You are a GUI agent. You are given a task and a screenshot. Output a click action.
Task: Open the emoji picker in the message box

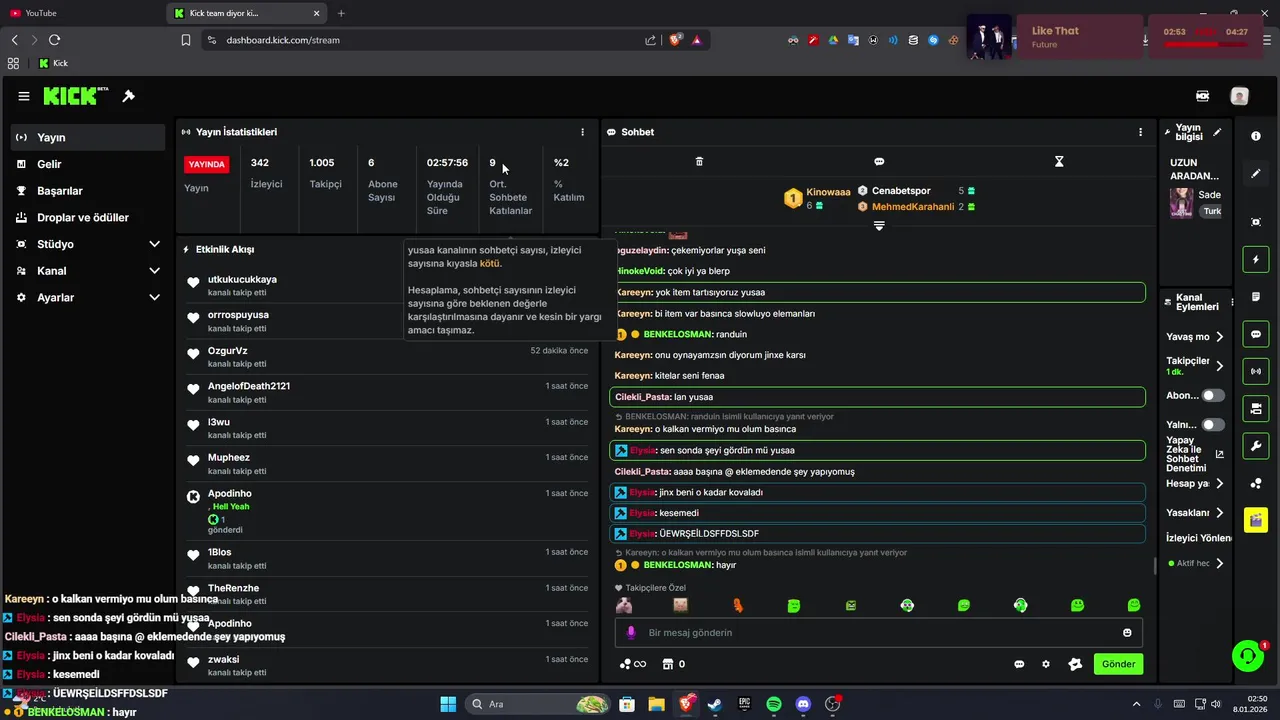click(1127, 633)
